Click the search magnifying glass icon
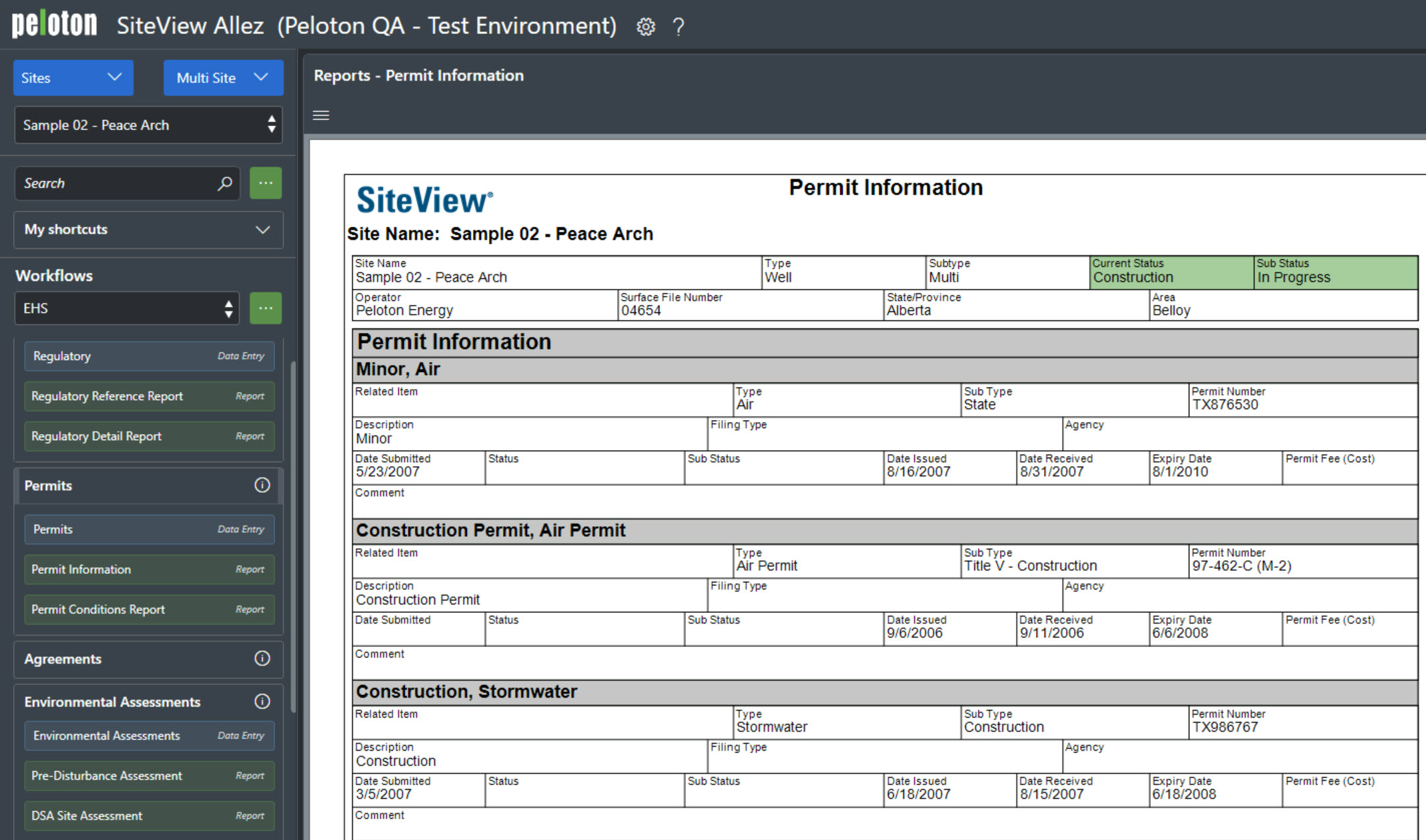The image size is (1426, 840). (x=224, y=183)
